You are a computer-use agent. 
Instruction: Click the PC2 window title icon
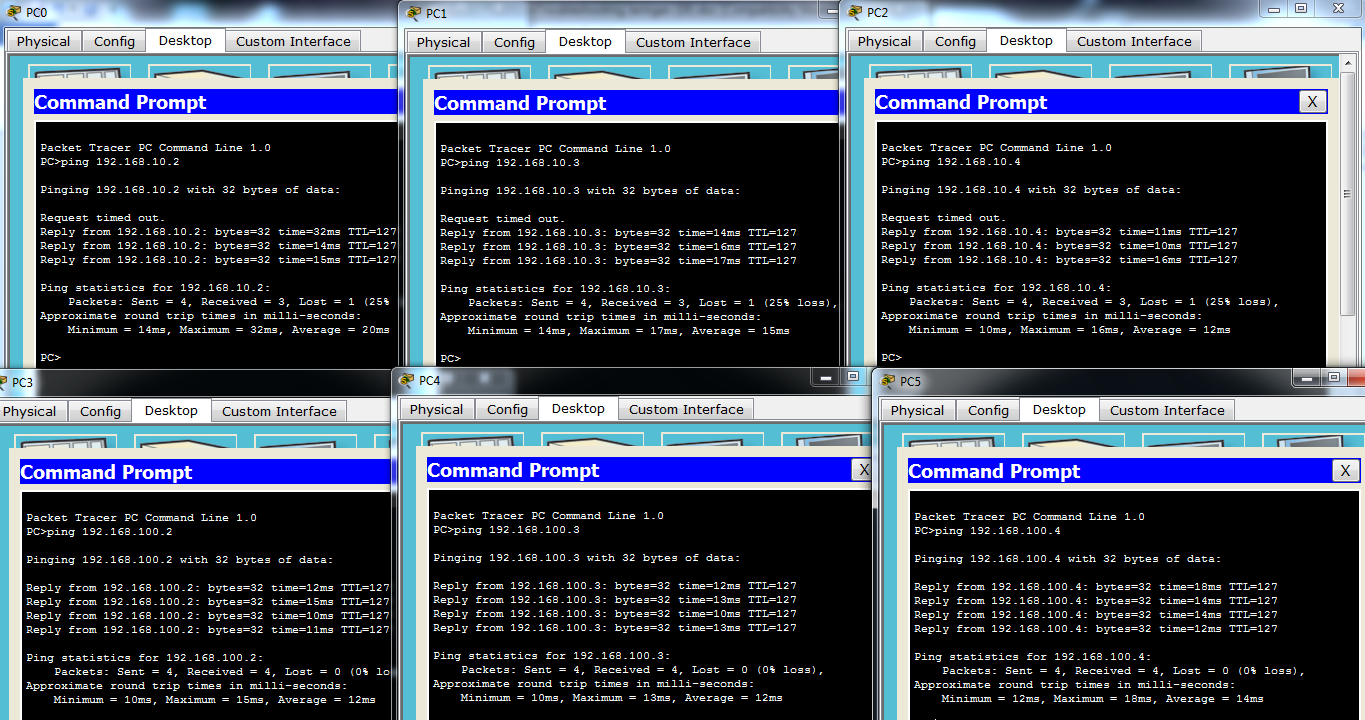(x=855, y=12)
